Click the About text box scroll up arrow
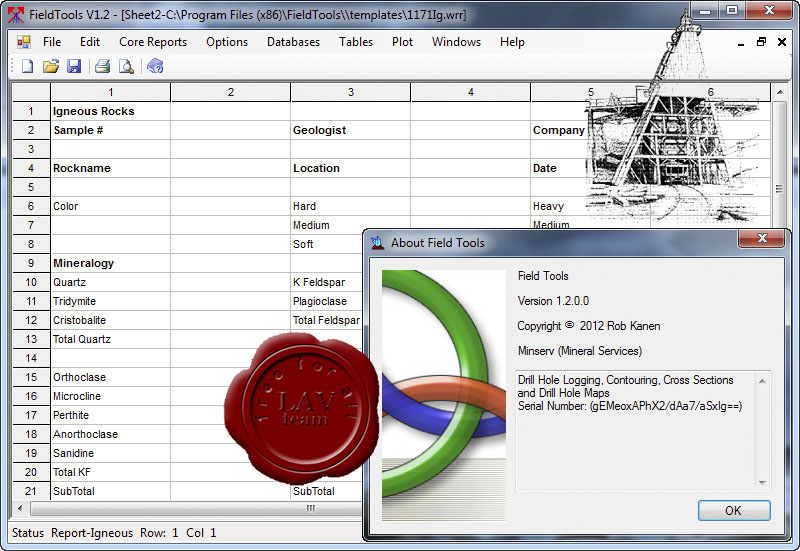This screenshot has width=800, height=551. tap(762, 381)
